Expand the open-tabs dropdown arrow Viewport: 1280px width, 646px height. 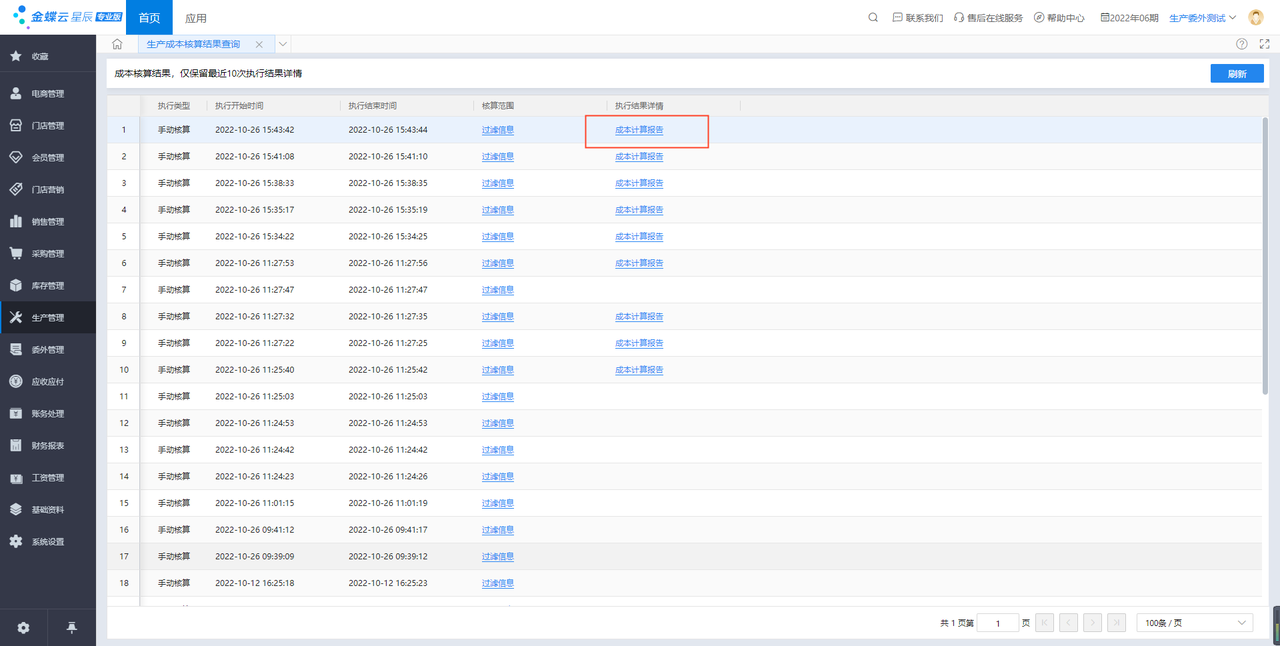283,44
